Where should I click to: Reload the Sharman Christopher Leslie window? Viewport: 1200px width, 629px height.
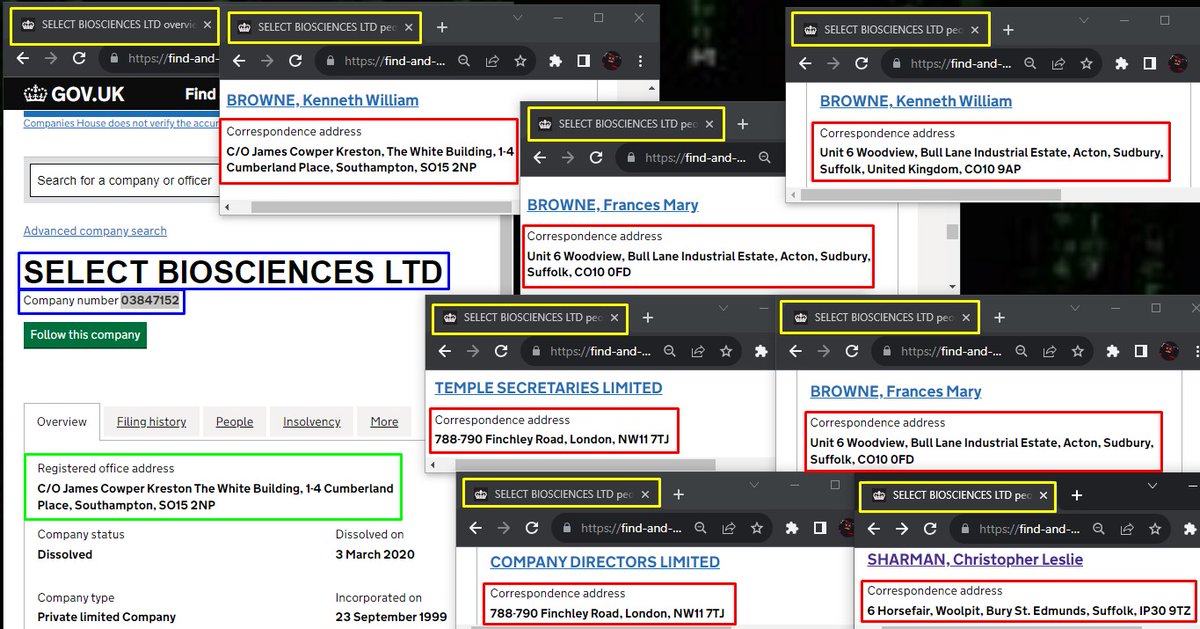point(931,529)
